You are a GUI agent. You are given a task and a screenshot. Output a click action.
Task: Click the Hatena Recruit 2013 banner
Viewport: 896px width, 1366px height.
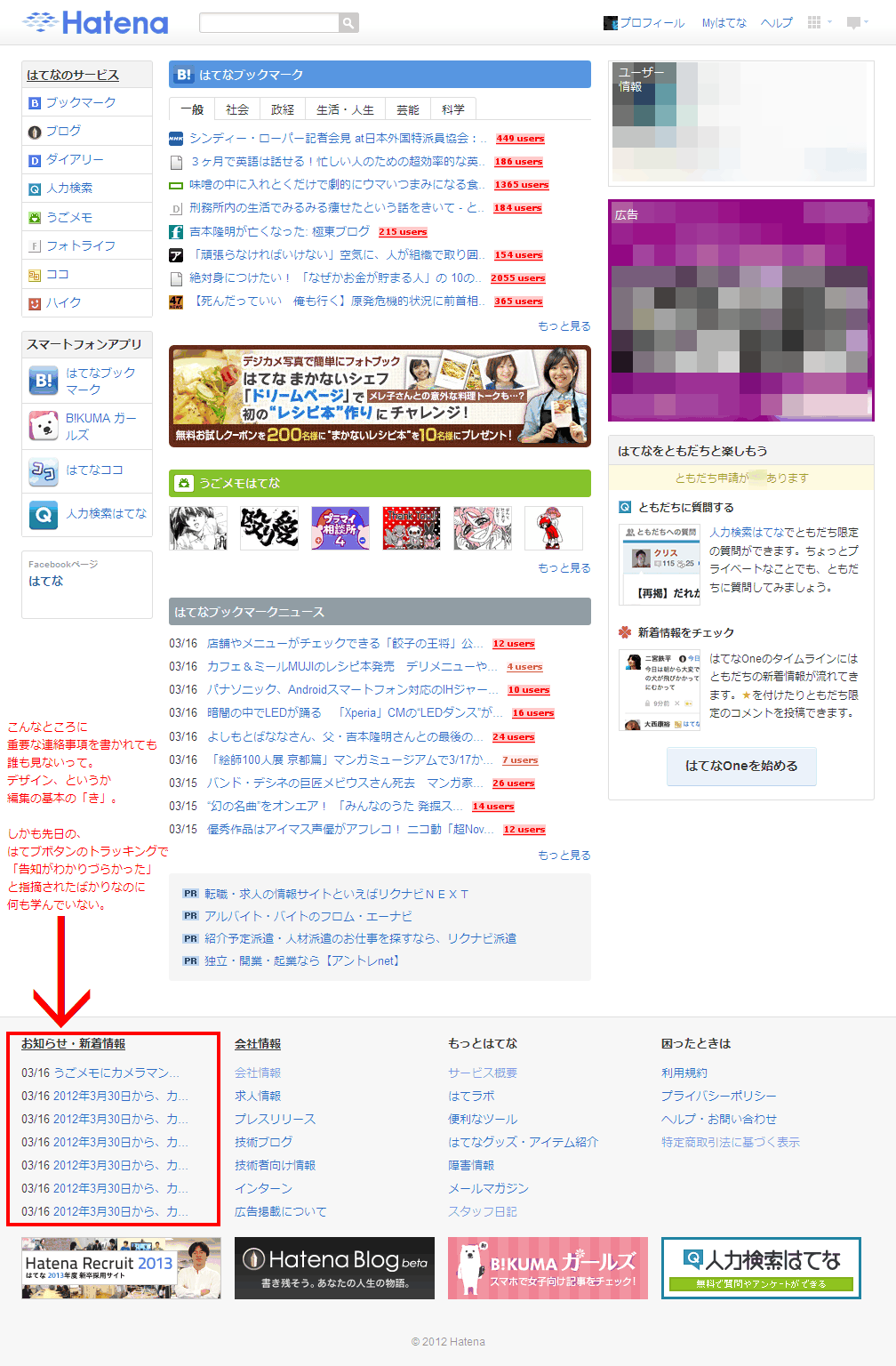(x=121, y=1268)
